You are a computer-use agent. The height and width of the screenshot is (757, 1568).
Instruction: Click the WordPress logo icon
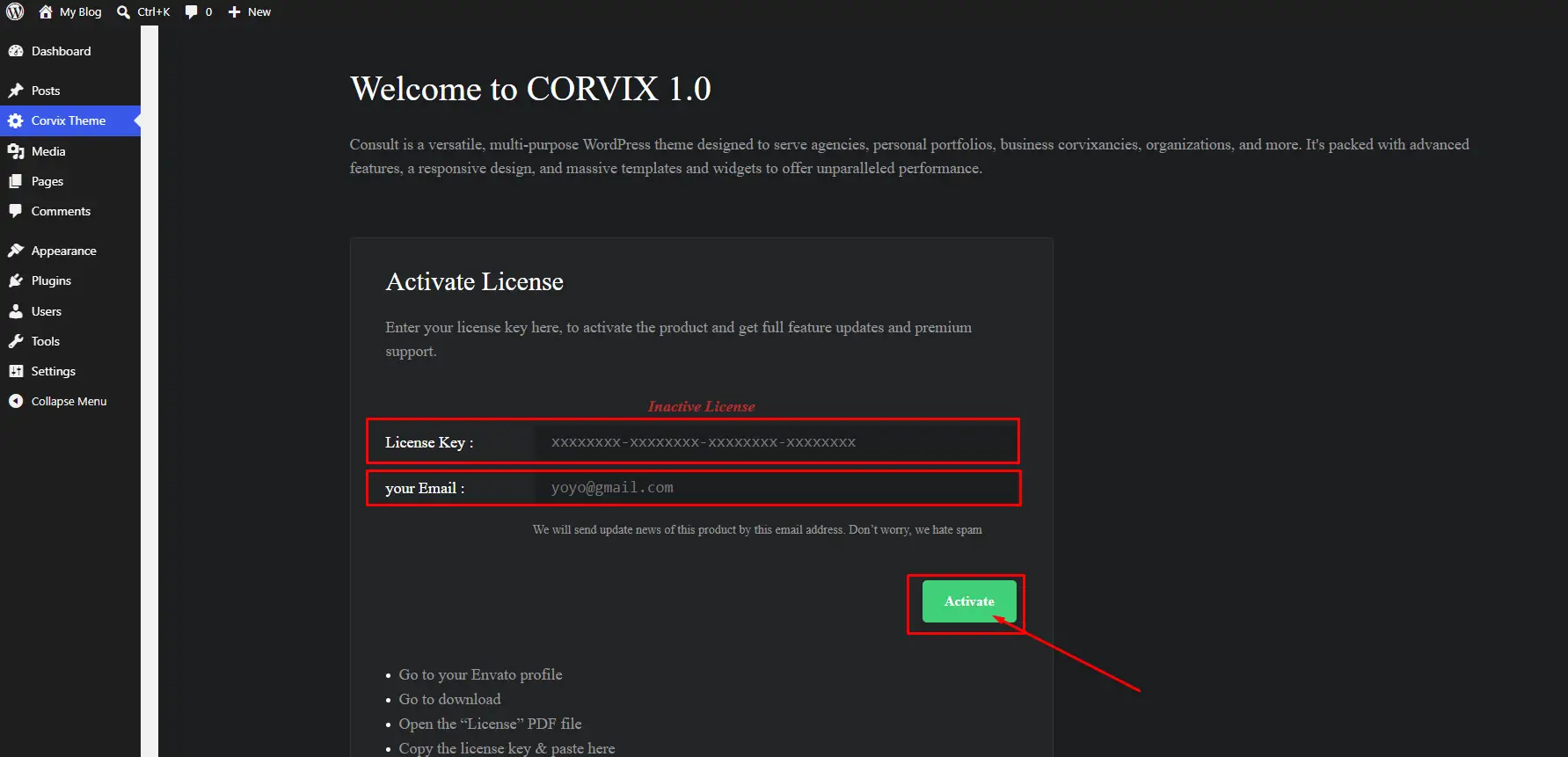[x=15, y=12]
